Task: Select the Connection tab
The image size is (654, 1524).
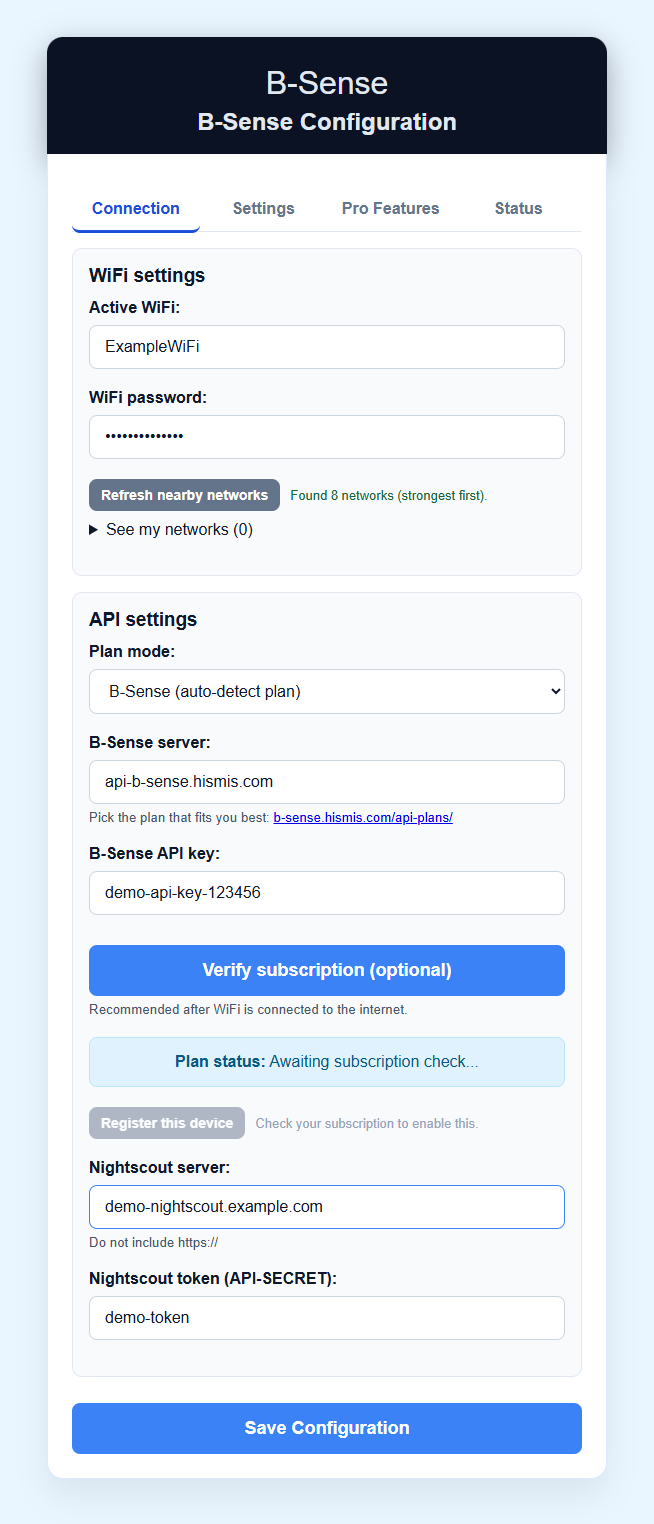Action: tap(135, 208)
